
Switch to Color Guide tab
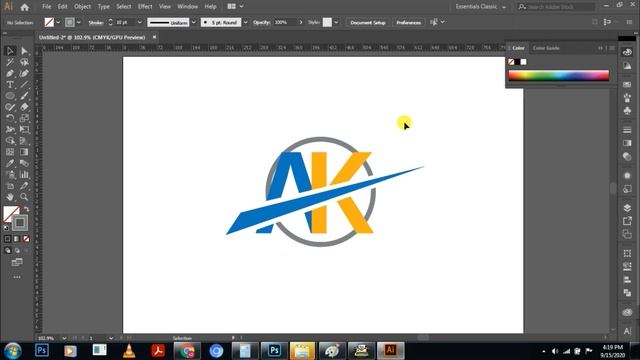[x=546, y=48]
